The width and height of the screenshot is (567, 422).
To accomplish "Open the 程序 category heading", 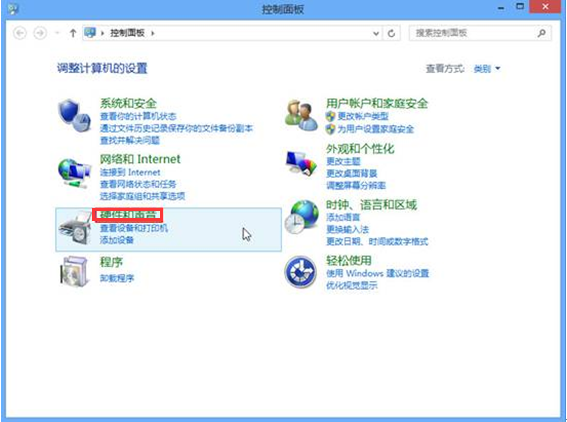I will tap(111, 262).
